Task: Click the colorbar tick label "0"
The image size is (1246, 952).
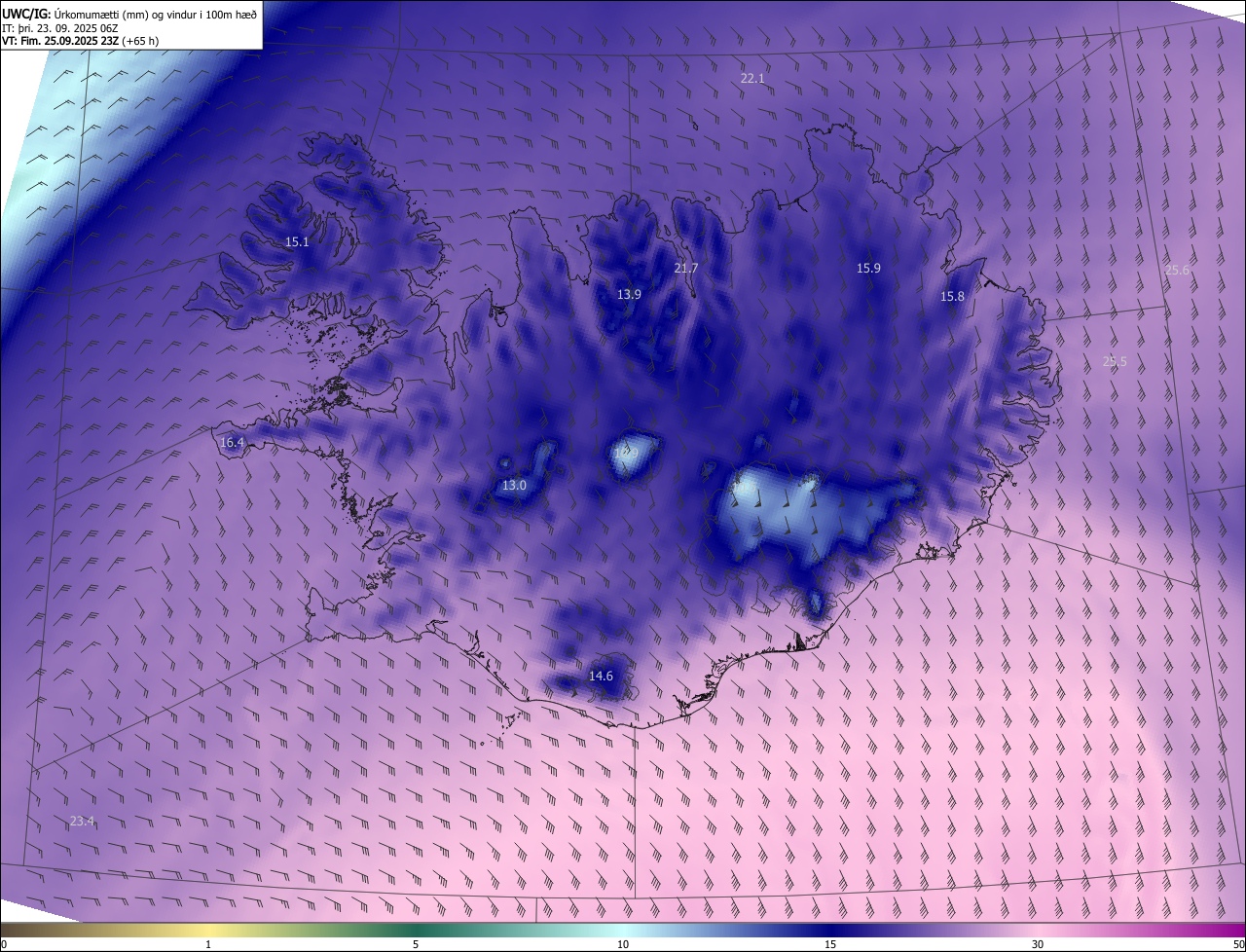Action: click(x=4, y=944)
